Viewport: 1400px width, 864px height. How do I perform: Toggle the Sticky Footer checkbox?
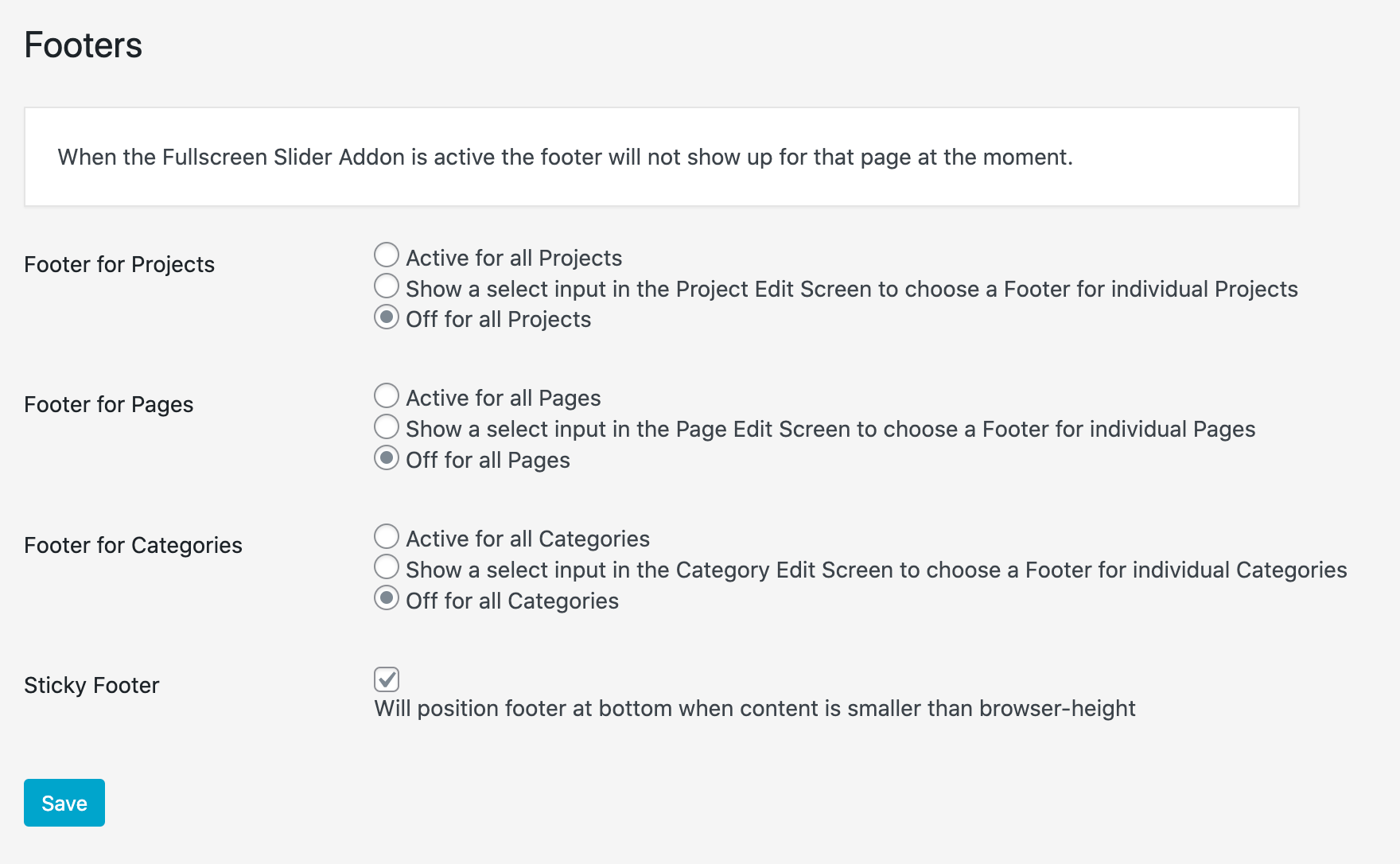387,679
